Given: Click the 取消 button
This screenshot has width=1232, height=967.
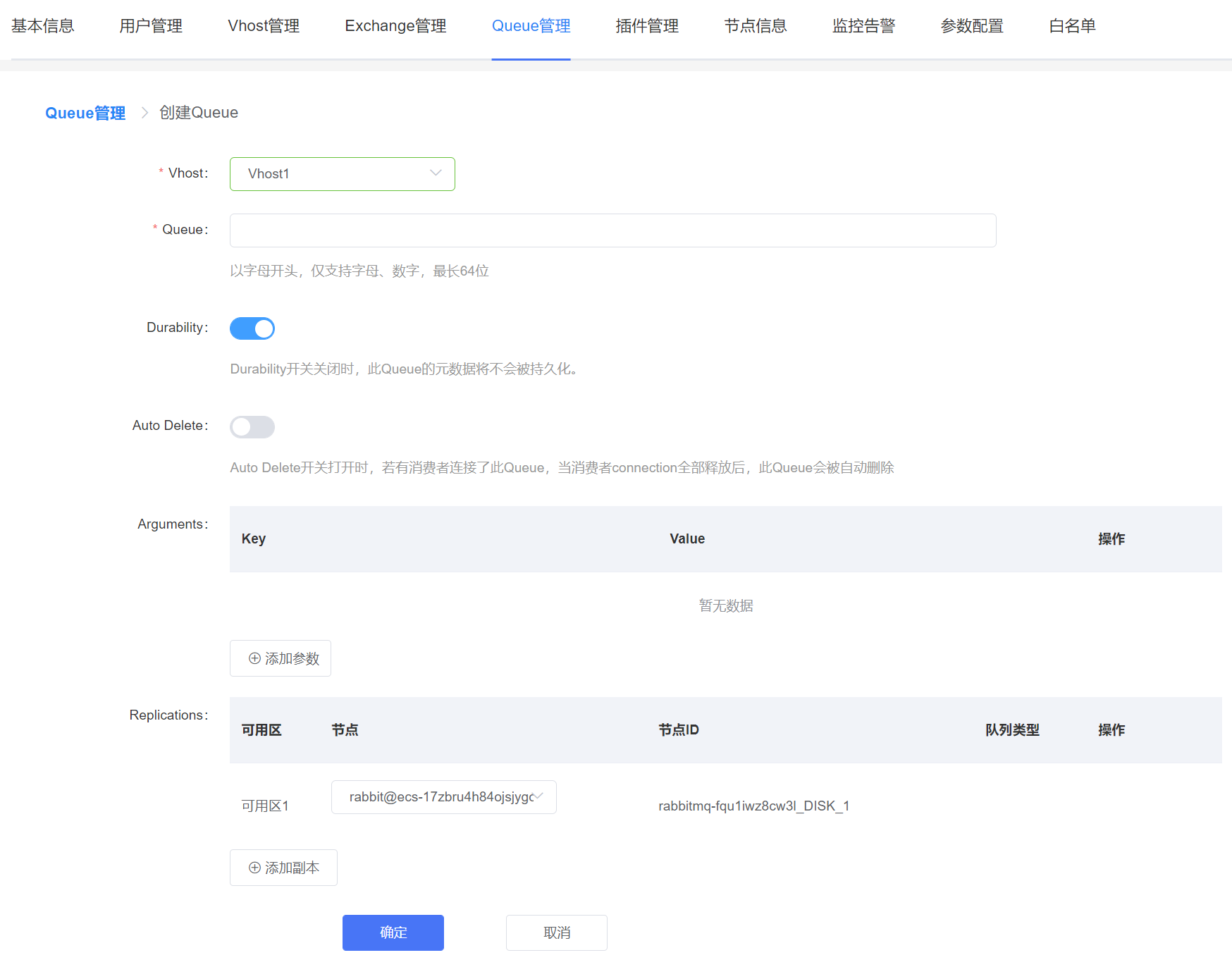Looking at the screenshot, I should click(x=556, y=932).
